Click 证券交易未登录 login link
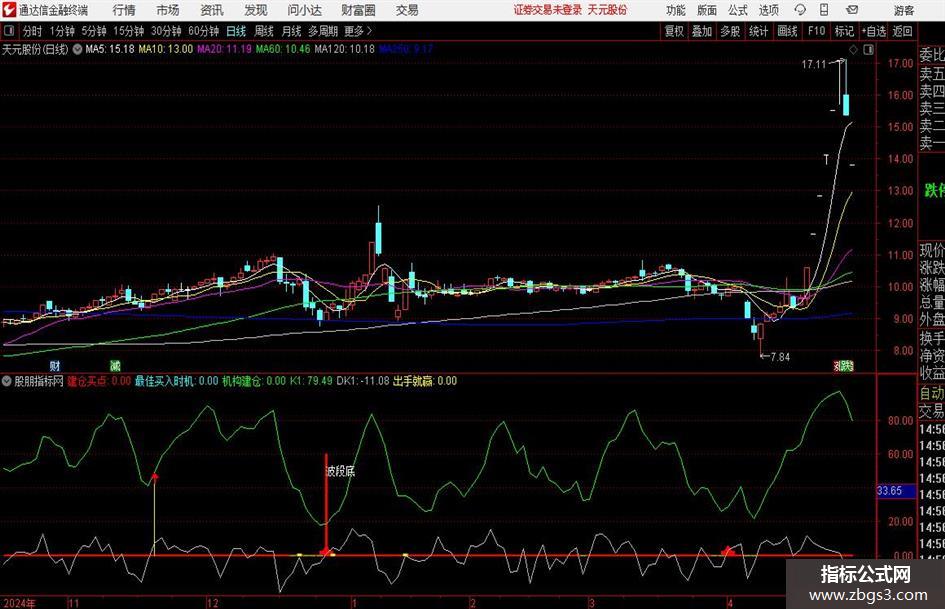 coord(548,10)
